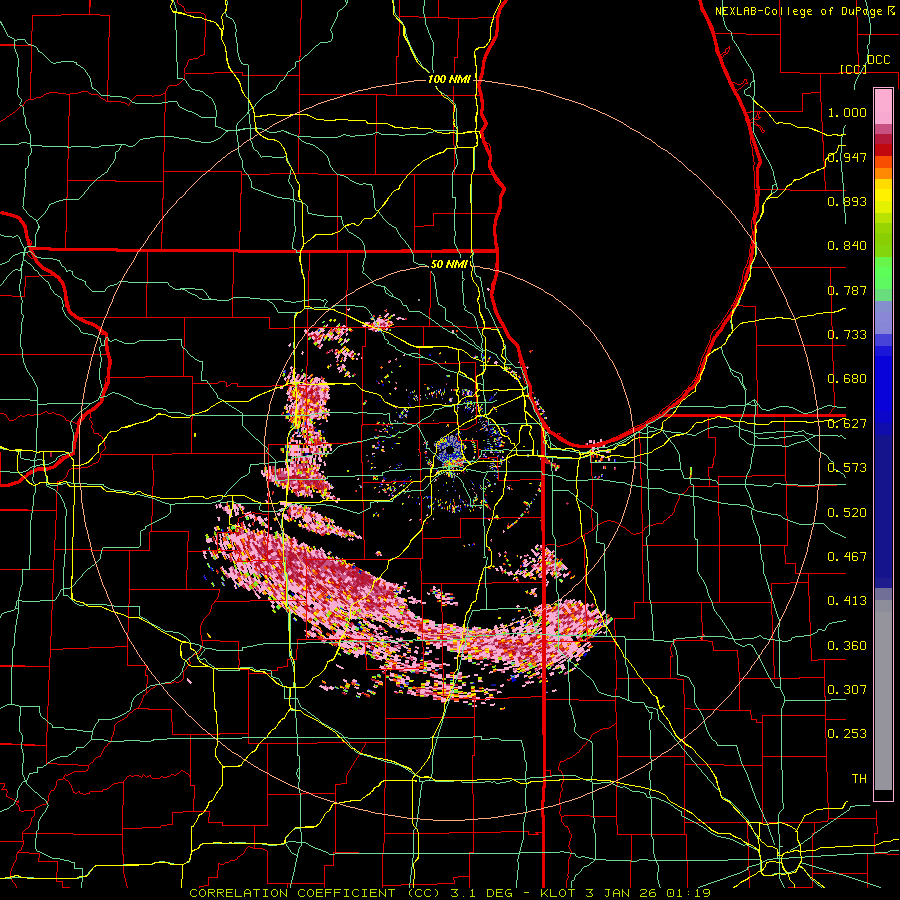Click the 0.413 scale value

(x=847, y=601)
